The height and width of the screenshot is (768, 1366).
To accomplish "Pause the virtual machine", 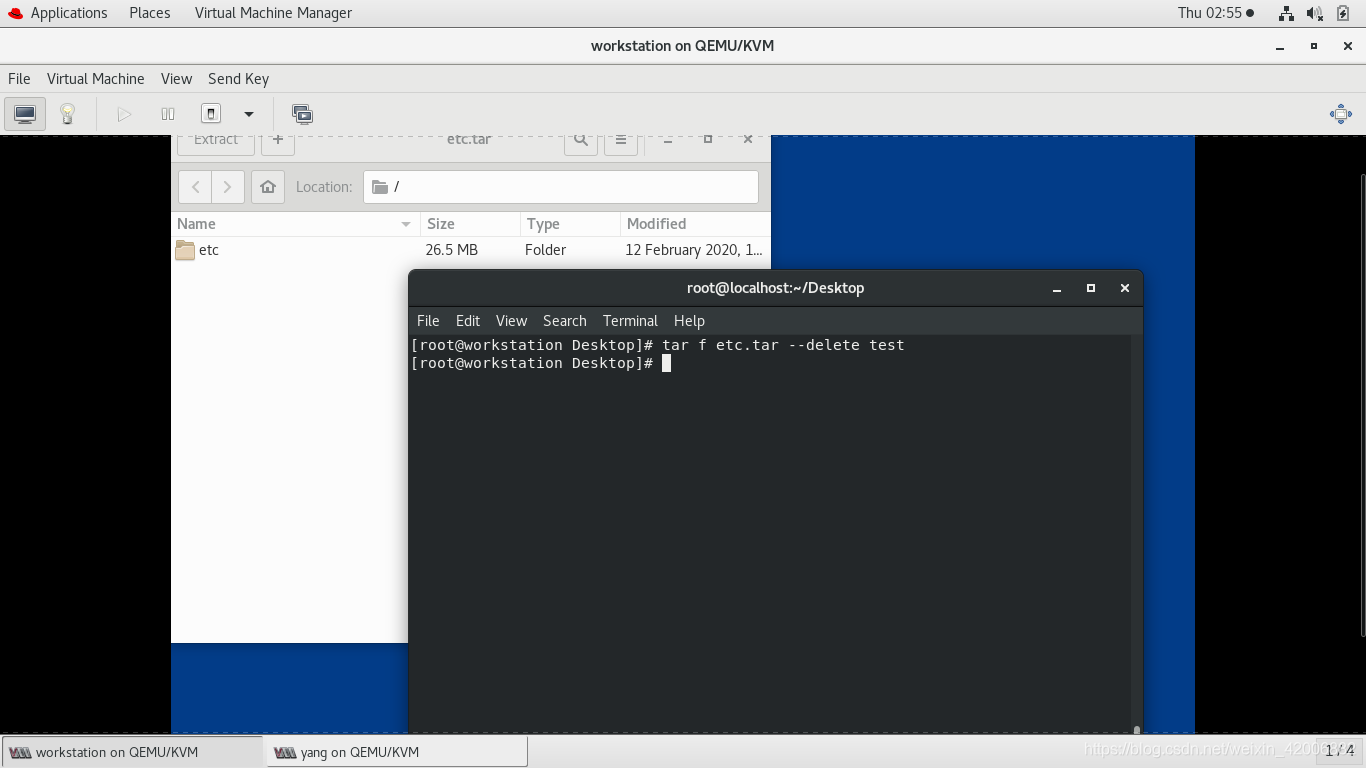I will pos(168,114).
